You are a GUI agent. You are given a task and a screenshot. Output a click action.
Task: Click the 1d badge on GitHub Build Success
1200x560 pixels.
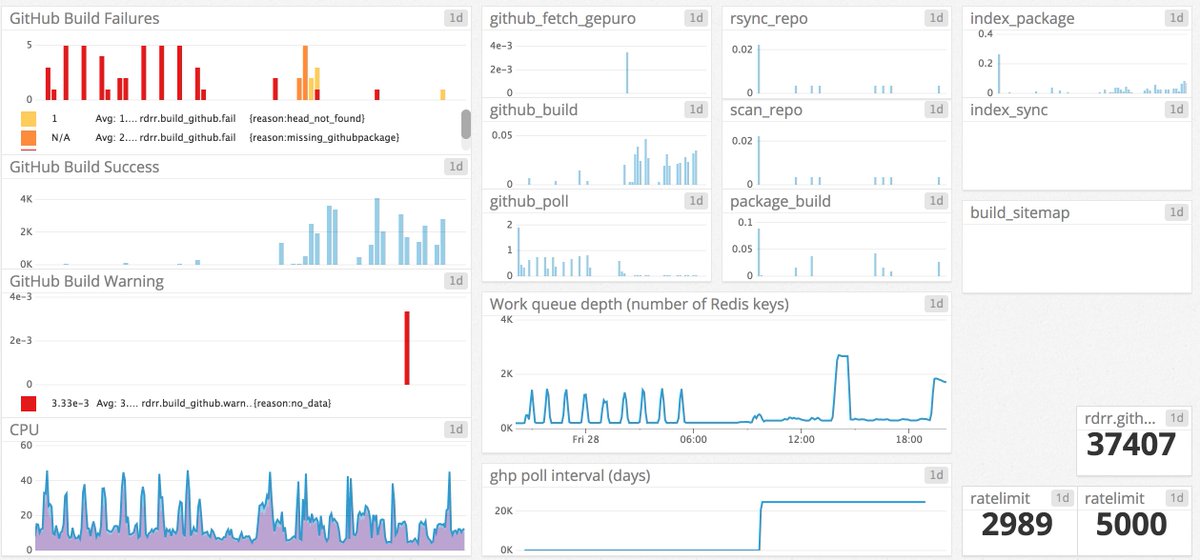click(x=456, y=167)
